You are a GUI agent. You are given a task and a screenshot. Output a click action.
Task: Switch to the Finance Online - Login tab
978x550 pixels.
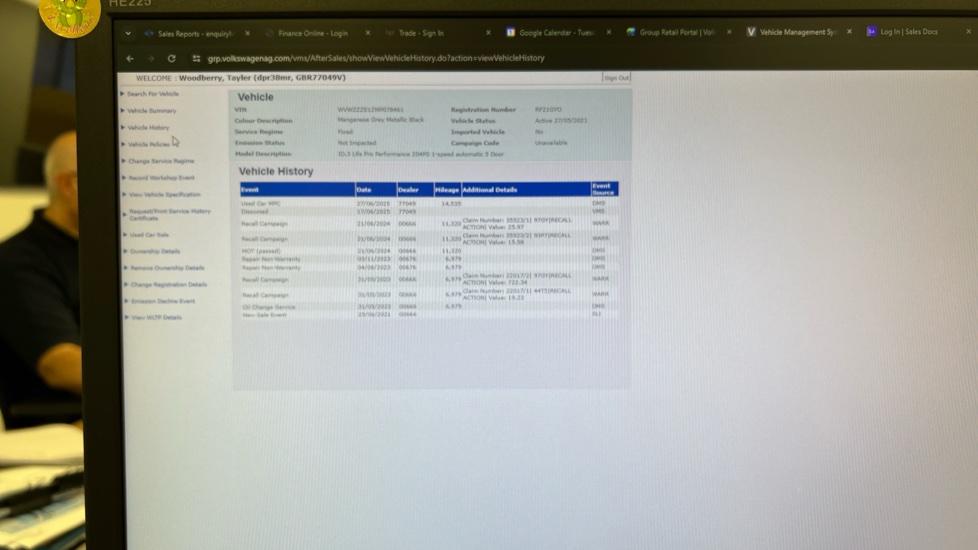pyautogui.click(x=313, y=33)
